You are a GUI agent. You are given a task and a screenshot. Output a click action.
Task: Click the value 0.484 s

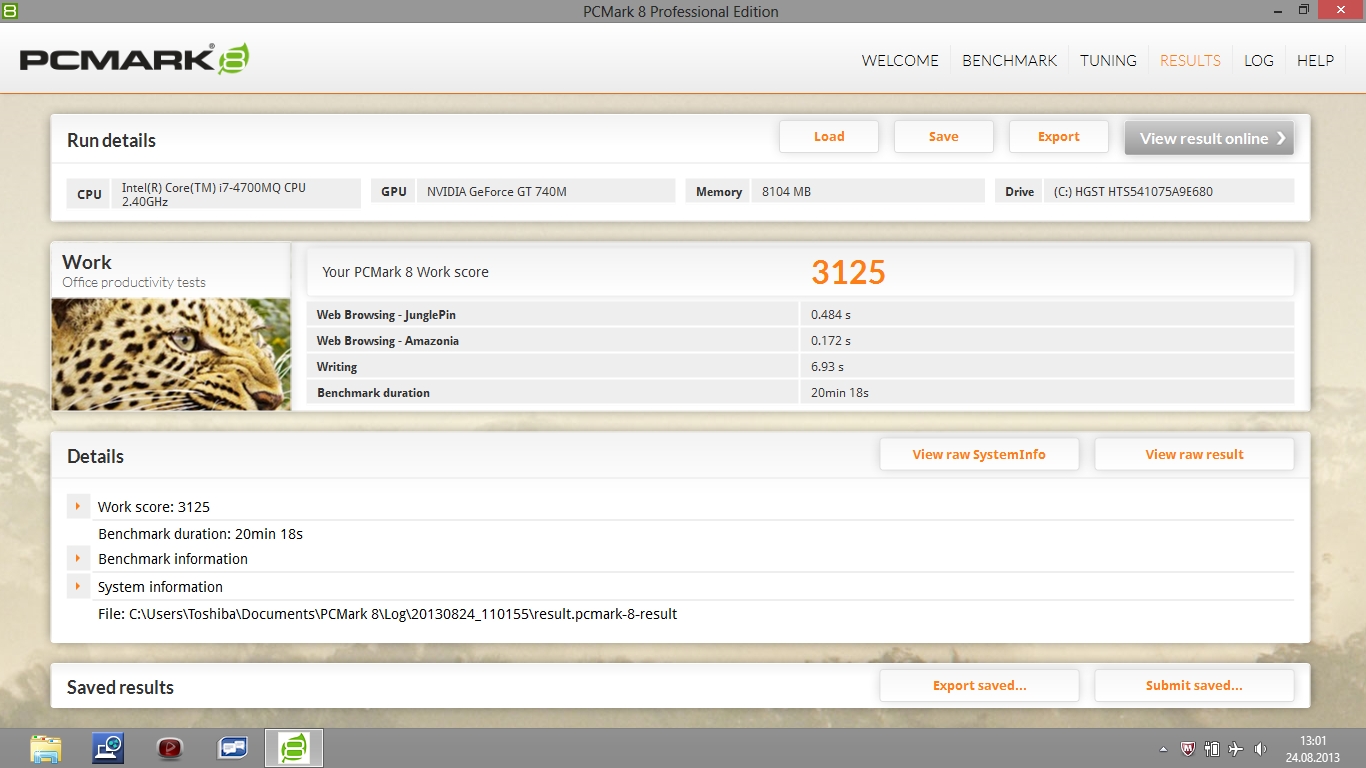[x=831, y=315]
